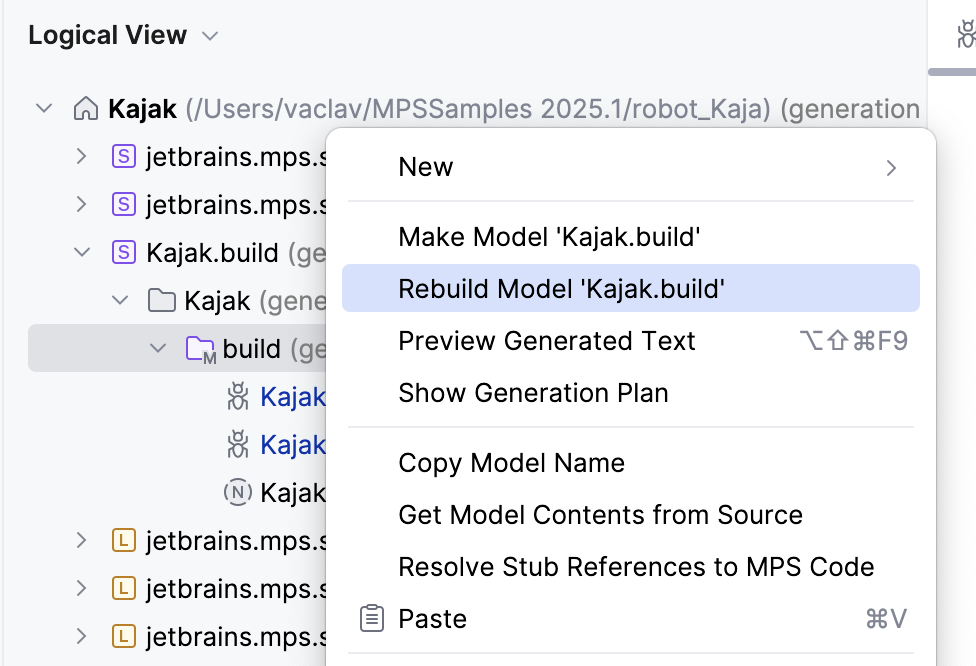976x666 pixels.
Task: Collapse the build model node
Action: click(157, 349)
